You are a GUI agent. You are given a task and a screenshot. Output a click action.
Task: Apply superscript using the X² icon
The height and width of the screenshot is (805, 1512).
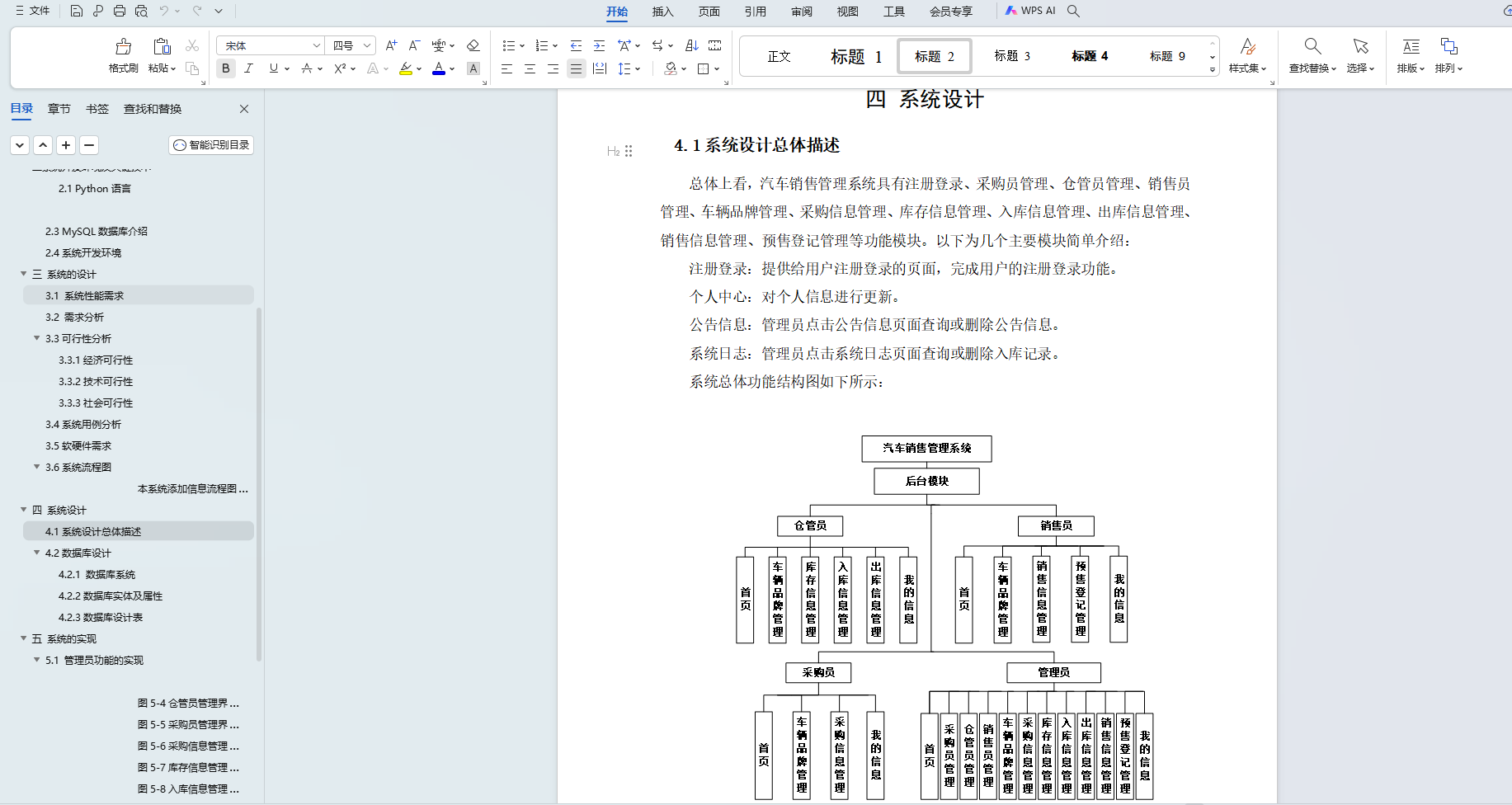point(338,68)
